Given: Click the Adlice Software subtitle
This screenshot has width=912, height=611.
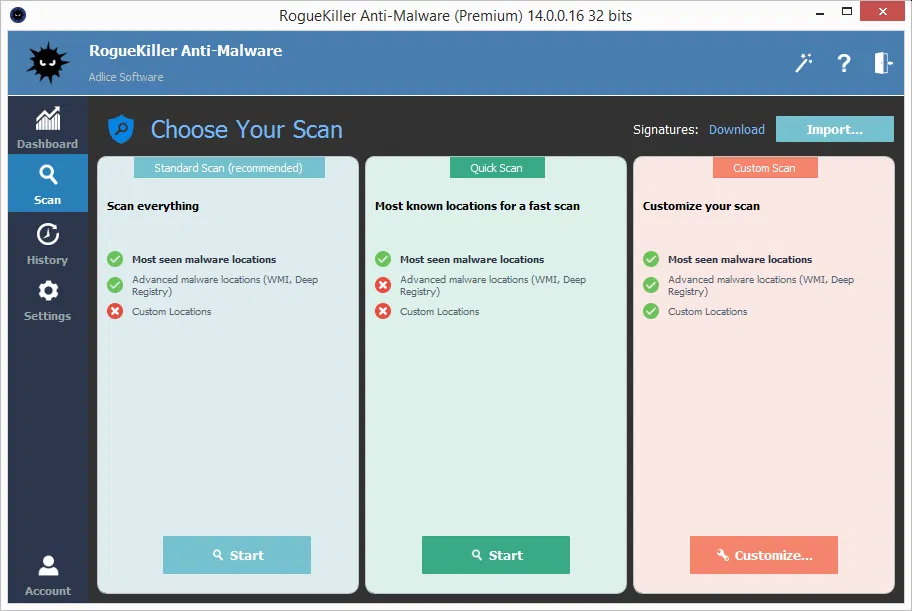Looking at the screenshot, I should point(126,77).
